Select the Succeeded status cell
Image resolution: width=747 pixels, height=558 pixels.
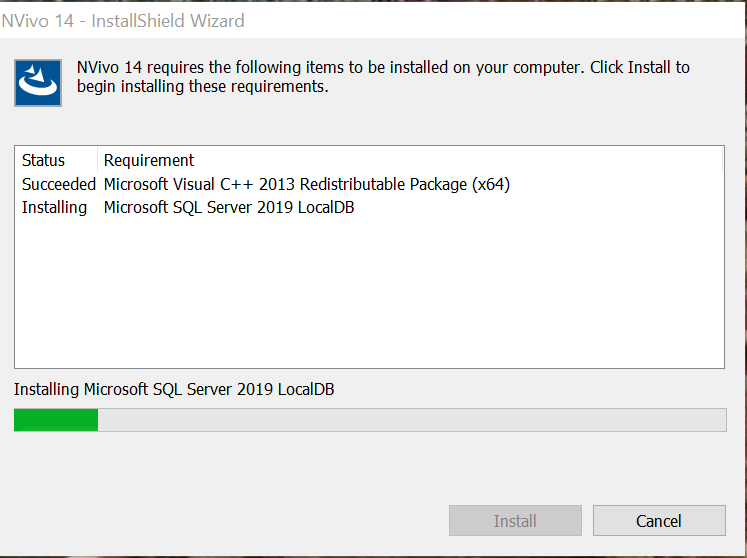coord(59,184)
